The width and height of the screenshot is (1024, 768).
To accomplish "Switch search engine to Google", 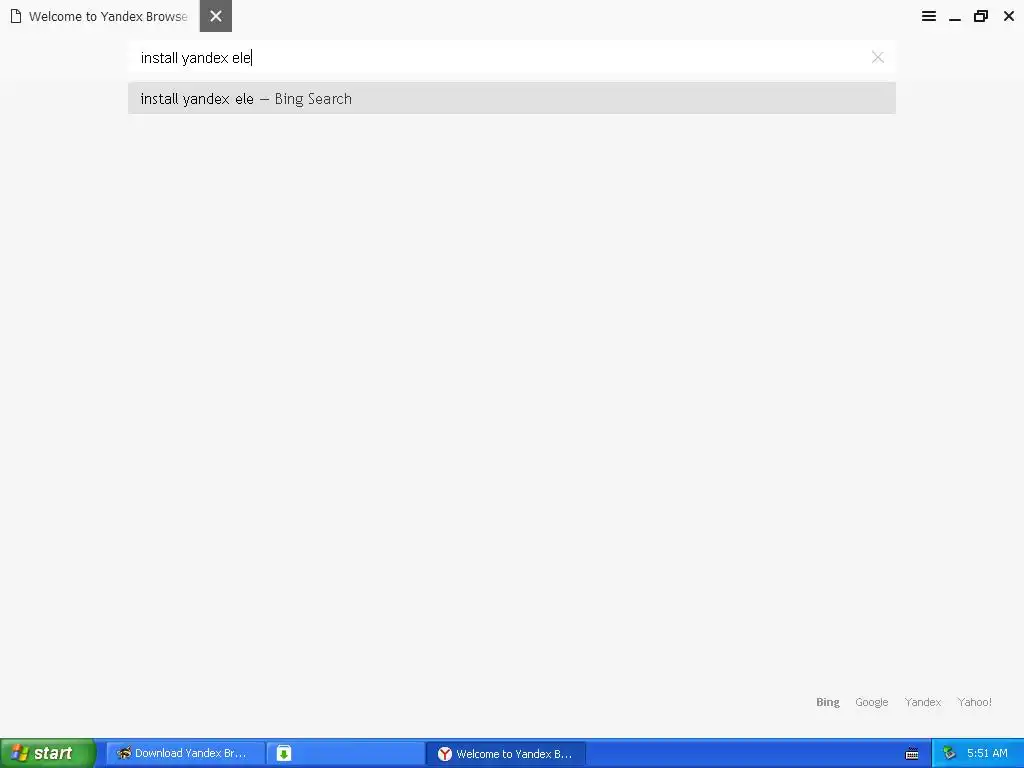I will coord(871,702).
